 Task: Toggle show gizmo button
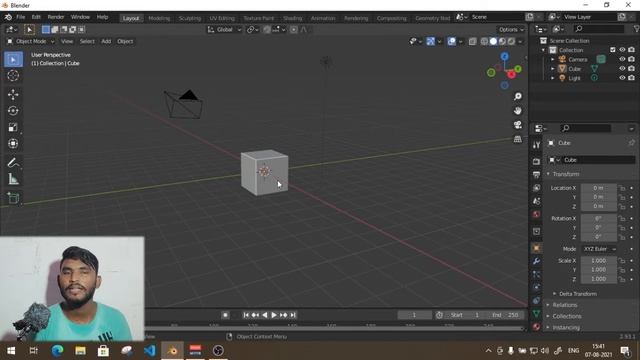(x=431, y=41)
